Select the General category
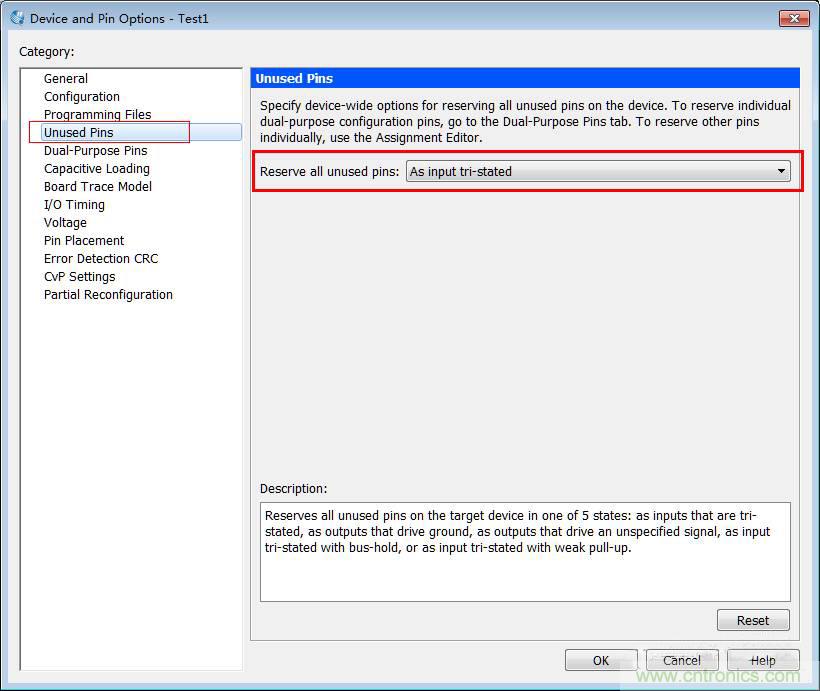Viewport: 820px width, 691px height. click(x=66, y=79)
